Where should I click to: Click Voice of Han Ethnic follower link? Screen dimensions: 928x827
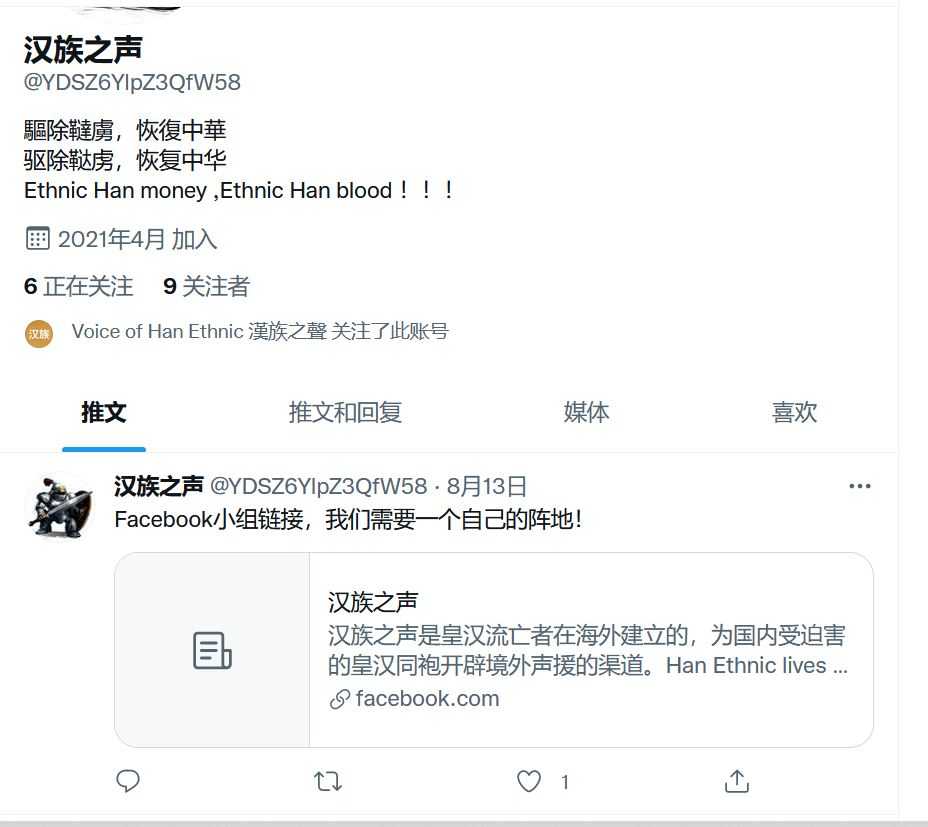[260, 332]
